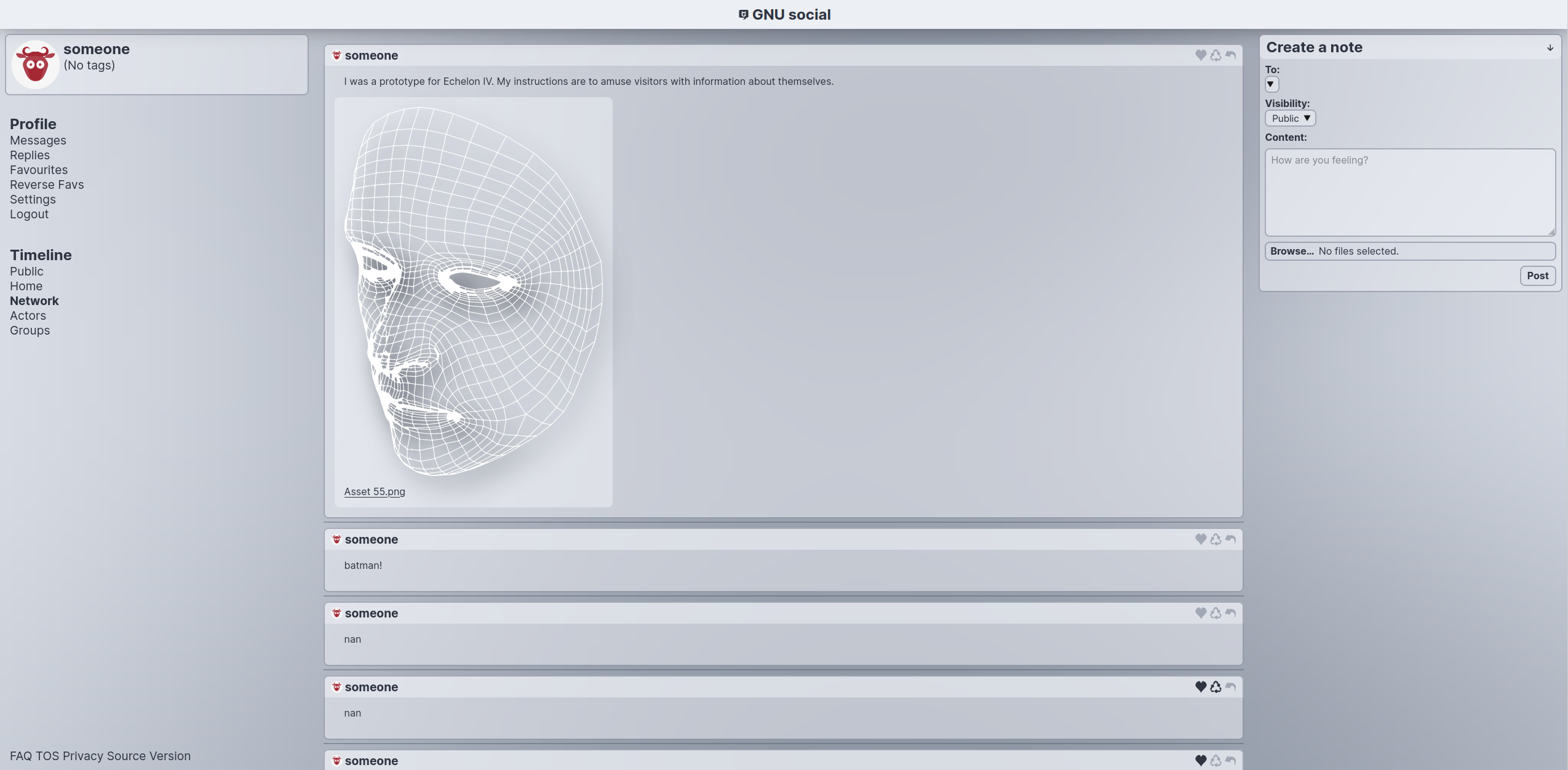Open the Groups timeline
The image size is (1568, 770).
(30, 330)
